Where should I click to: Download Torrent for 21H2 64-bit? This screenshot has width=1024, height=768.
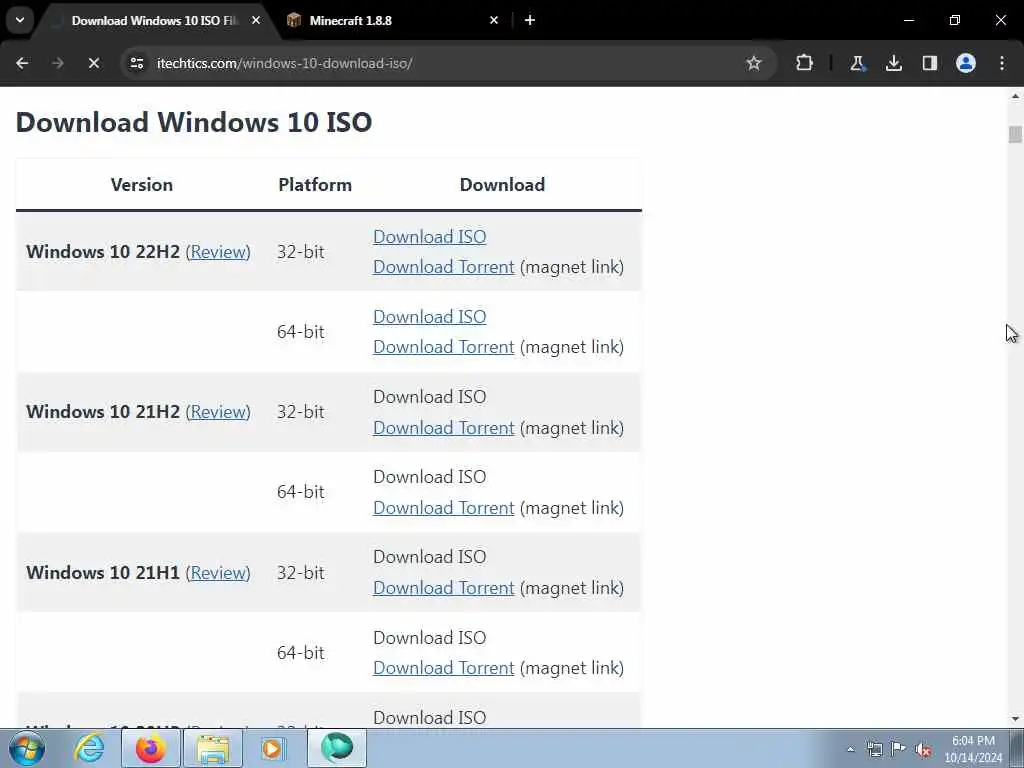[443, 508]
